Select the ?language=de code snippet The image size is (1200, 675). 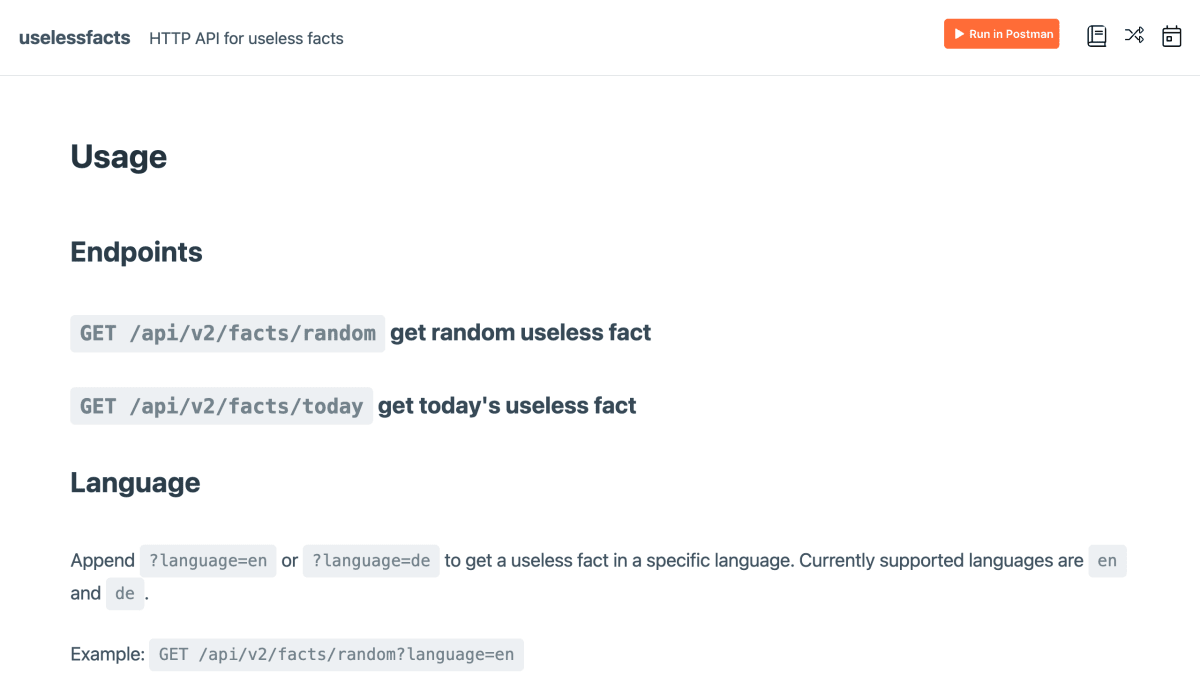click(371, 561)
